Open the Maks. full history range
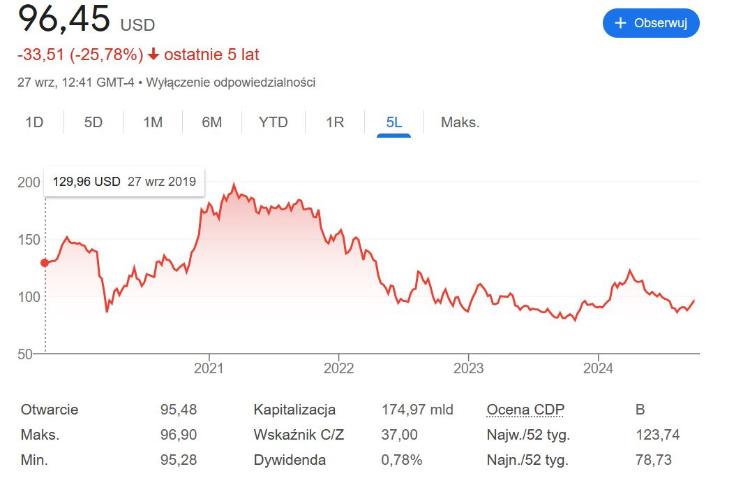Screen dimensions: 750x483 click(x=460, y=122)
